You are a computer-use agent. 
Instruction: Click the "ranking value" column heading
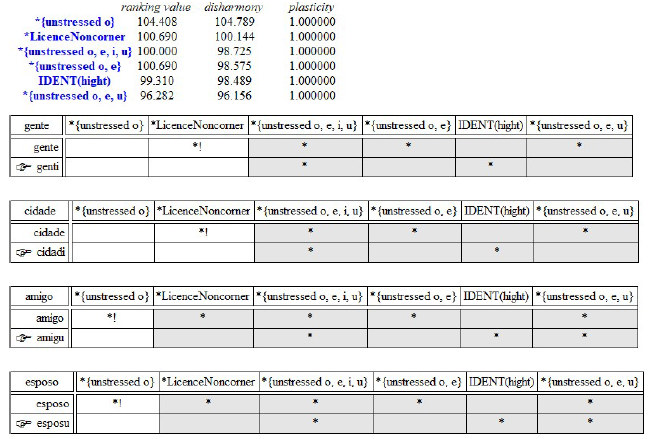[x=164, y=8]
